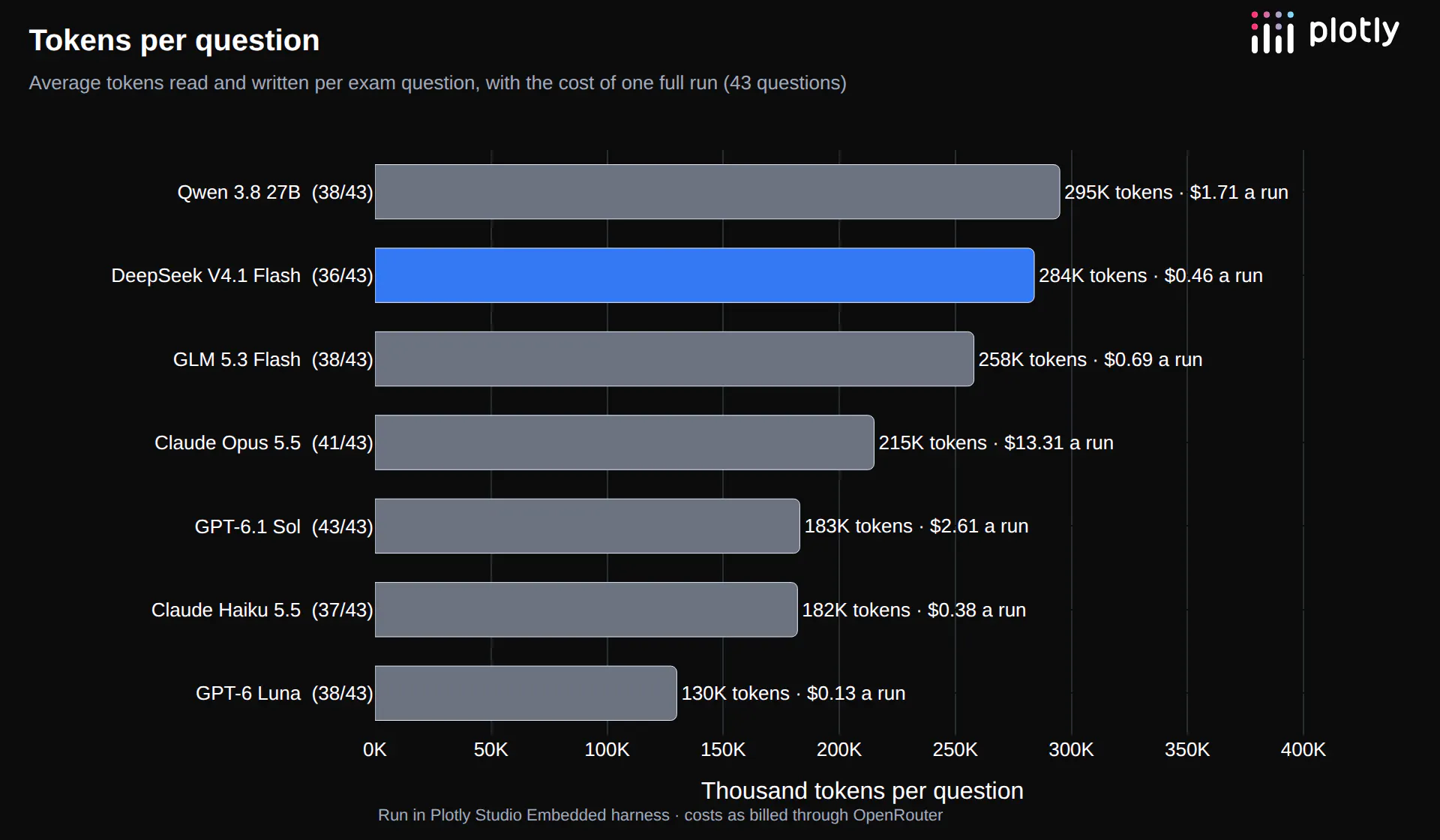Click the subtitle about average tokens read

tap(437, 82)
